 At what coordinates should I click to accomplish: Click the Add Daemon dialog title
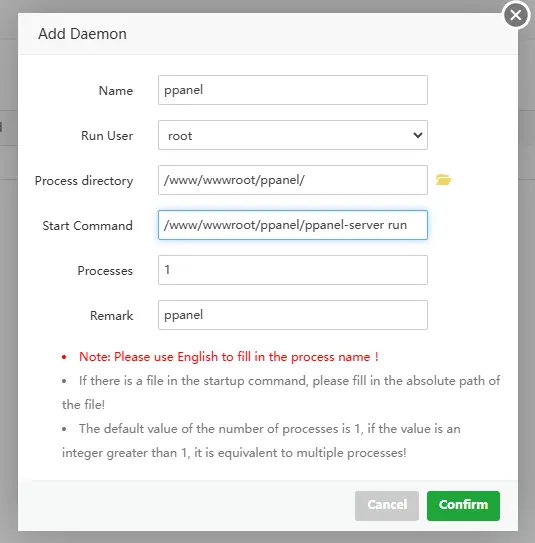pos(82,34)
